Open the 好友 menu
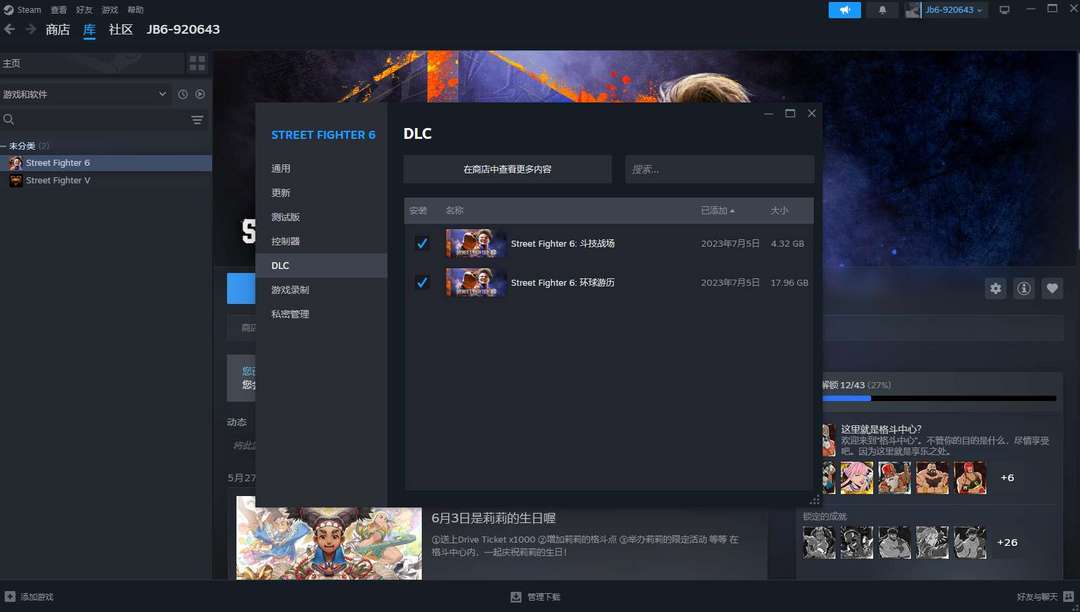 84,10
